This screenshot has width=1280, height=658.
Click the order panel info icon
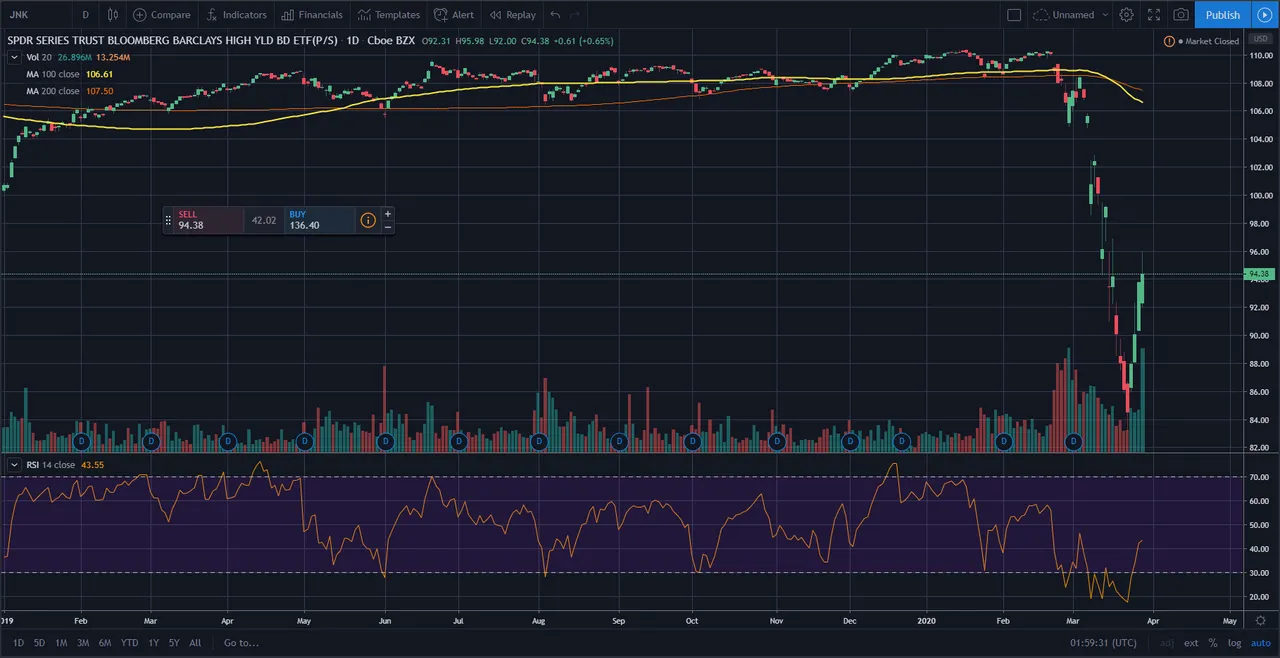pyautogui.click(x=368, y=220)
